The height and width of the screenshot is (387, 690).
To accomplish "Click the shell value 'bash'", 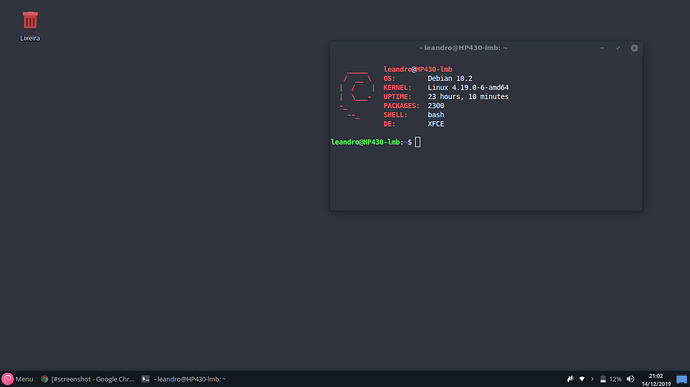I will coord(436,115).
